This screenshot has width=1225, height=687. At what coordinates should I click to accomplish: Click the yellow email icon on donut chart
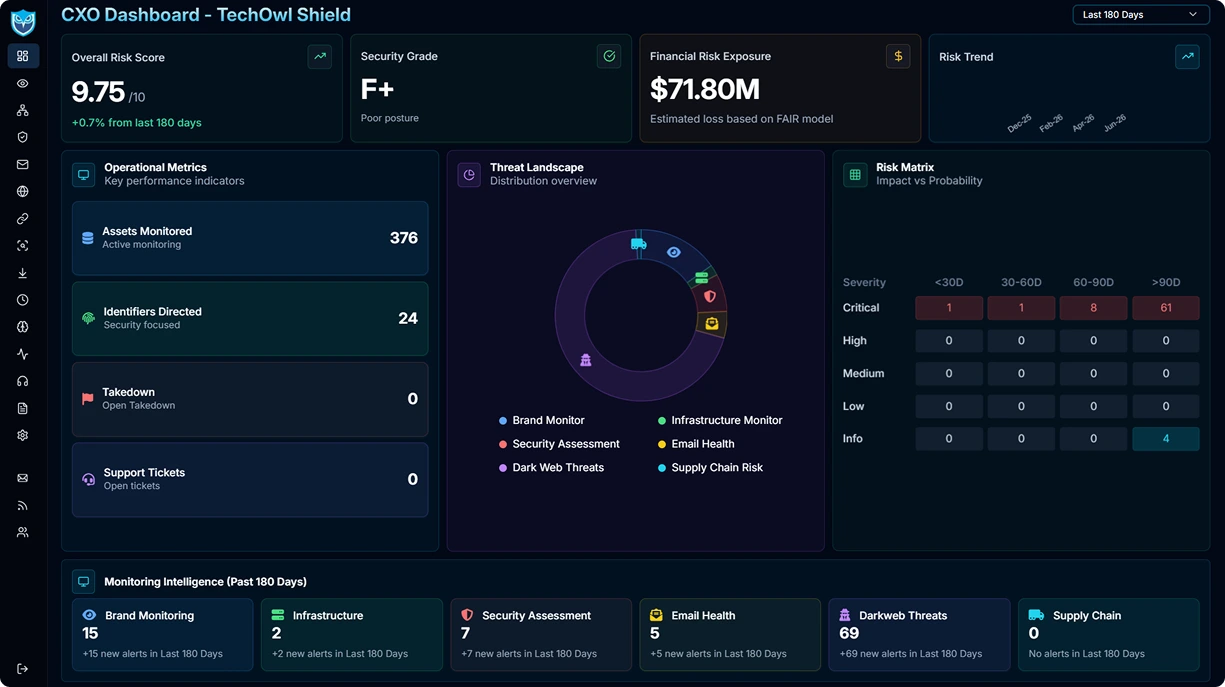tap(712, 324)
